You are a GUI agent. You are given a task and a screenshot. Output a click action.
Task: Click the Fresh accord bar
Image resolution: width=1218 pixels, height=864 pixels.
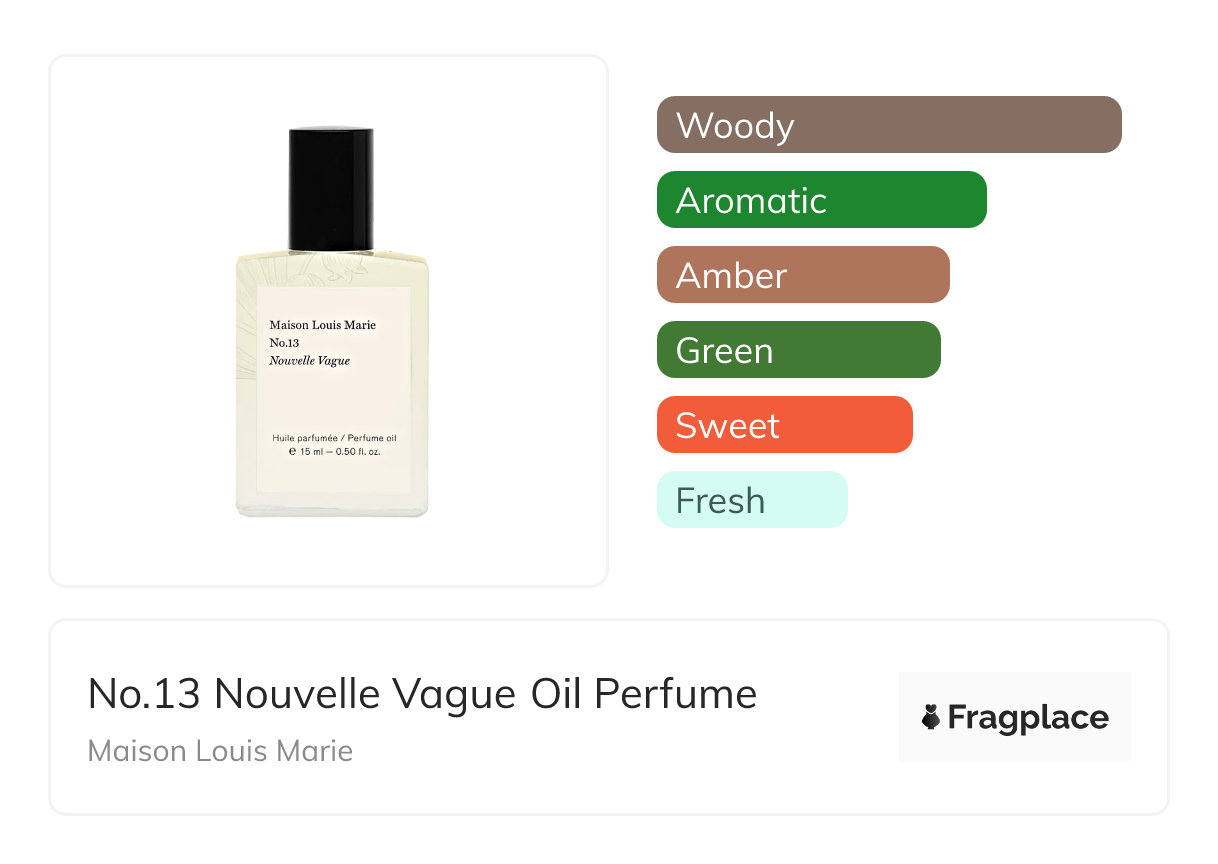752,500
